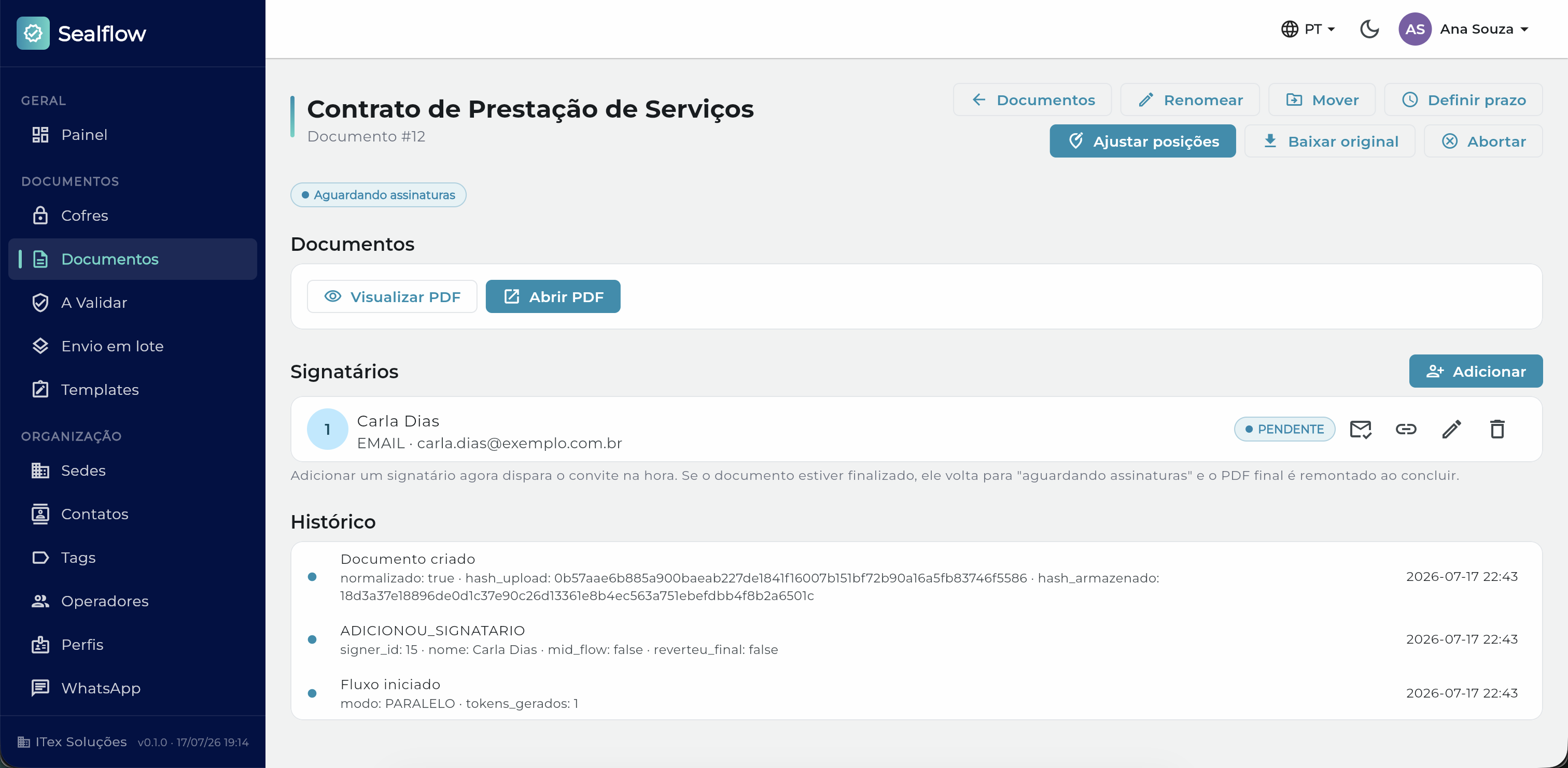Edit signer Carla Dias with the pencil icon
The width and height of the screenshot is (1568, 768).
pyautogui.click(x=1452, y=430)
